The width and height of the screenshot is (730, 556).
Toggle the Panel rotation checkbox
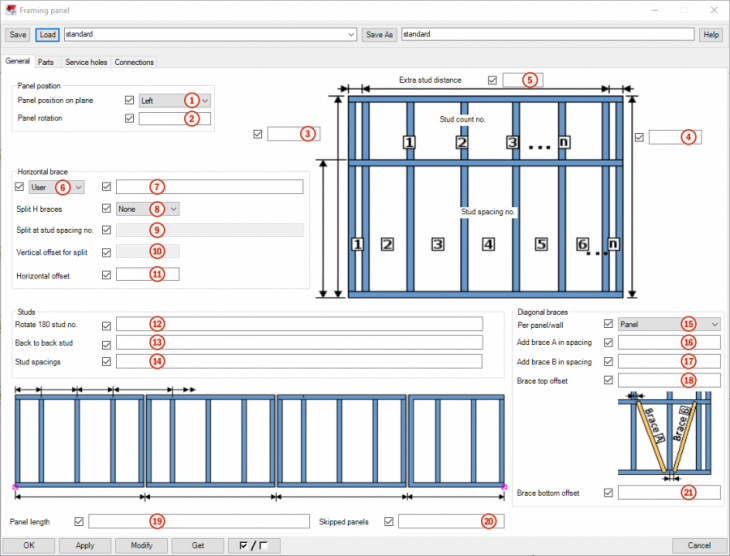(129, 118)
